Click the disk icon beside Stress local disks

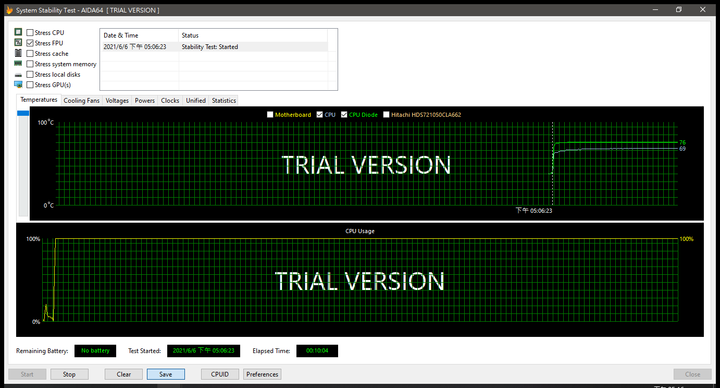[18, 74]
